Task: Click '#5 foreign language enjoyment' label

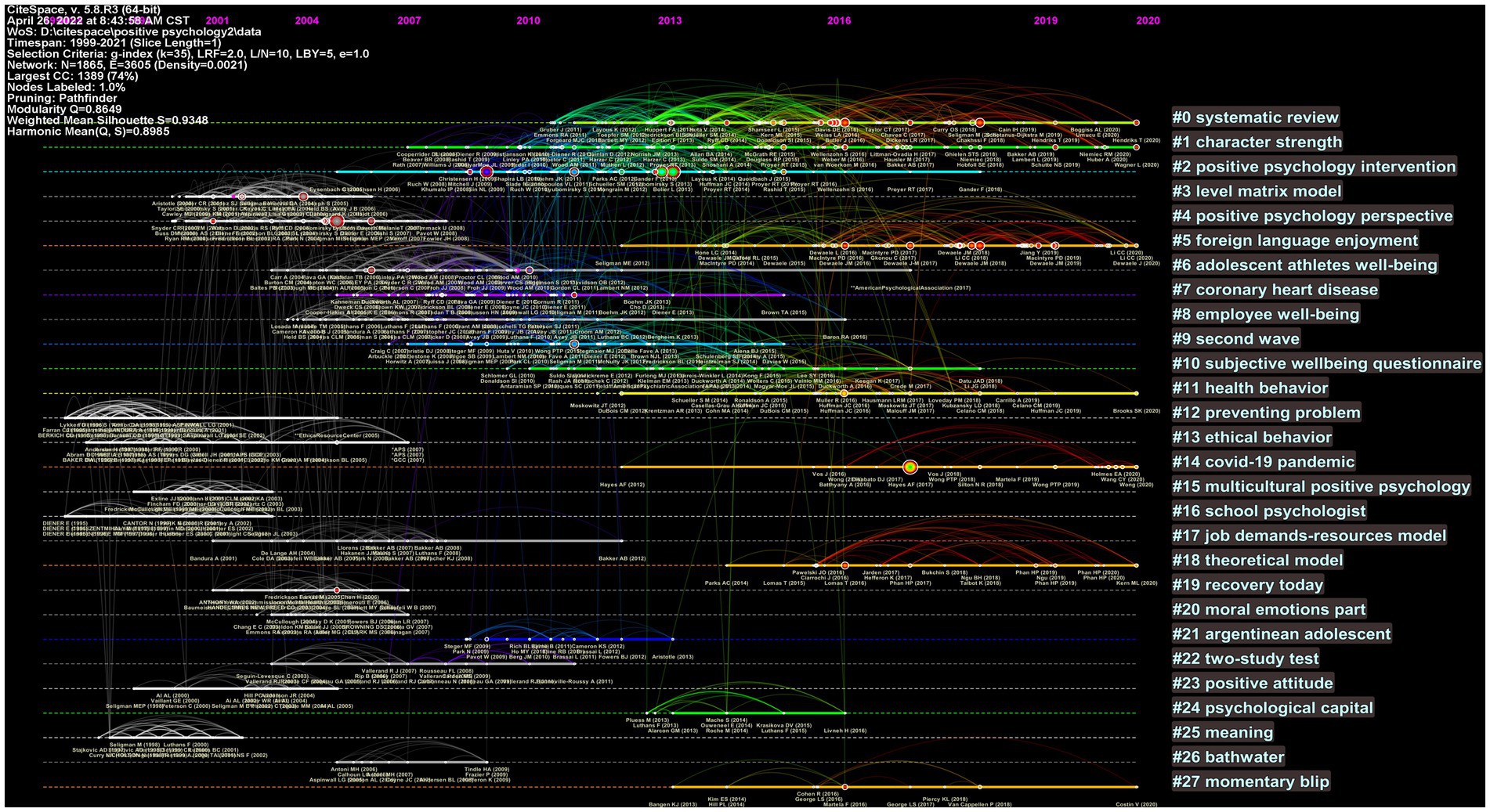Action: point(1295,240)
